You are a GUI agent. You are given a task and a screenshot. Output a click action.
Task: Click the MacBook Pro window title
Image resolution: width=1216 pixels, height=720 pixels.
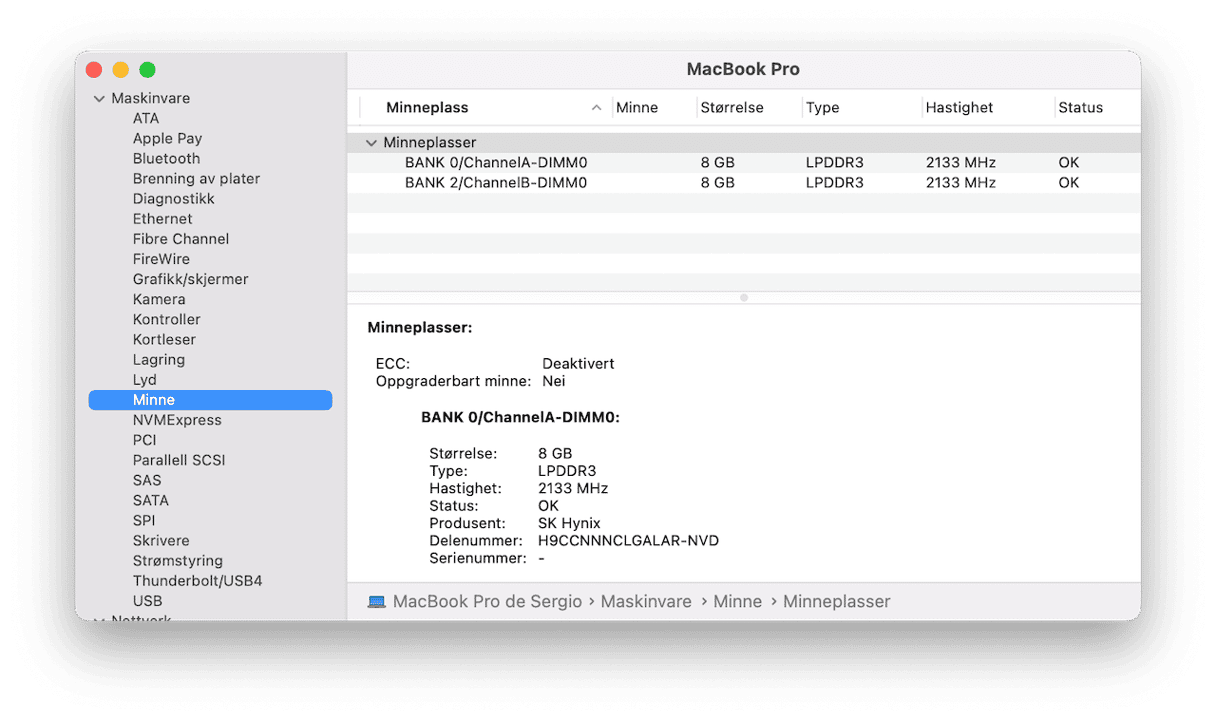coord(743,70)
